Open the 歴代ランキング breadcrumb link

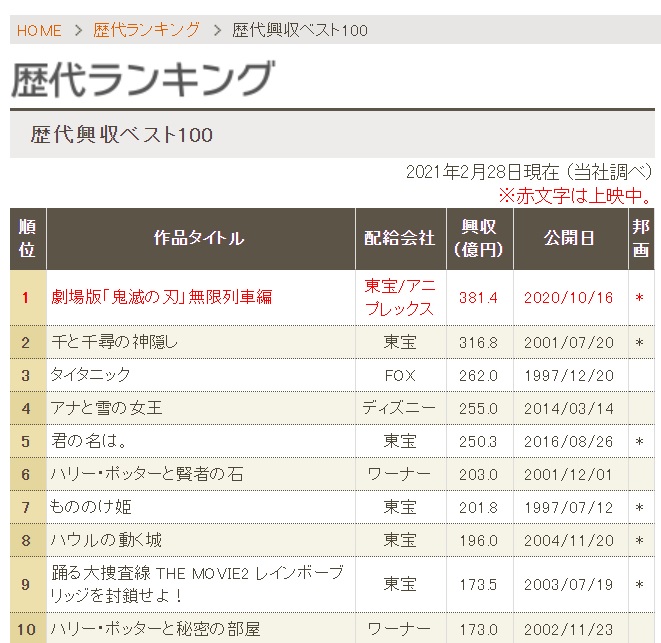coord(146,30)
